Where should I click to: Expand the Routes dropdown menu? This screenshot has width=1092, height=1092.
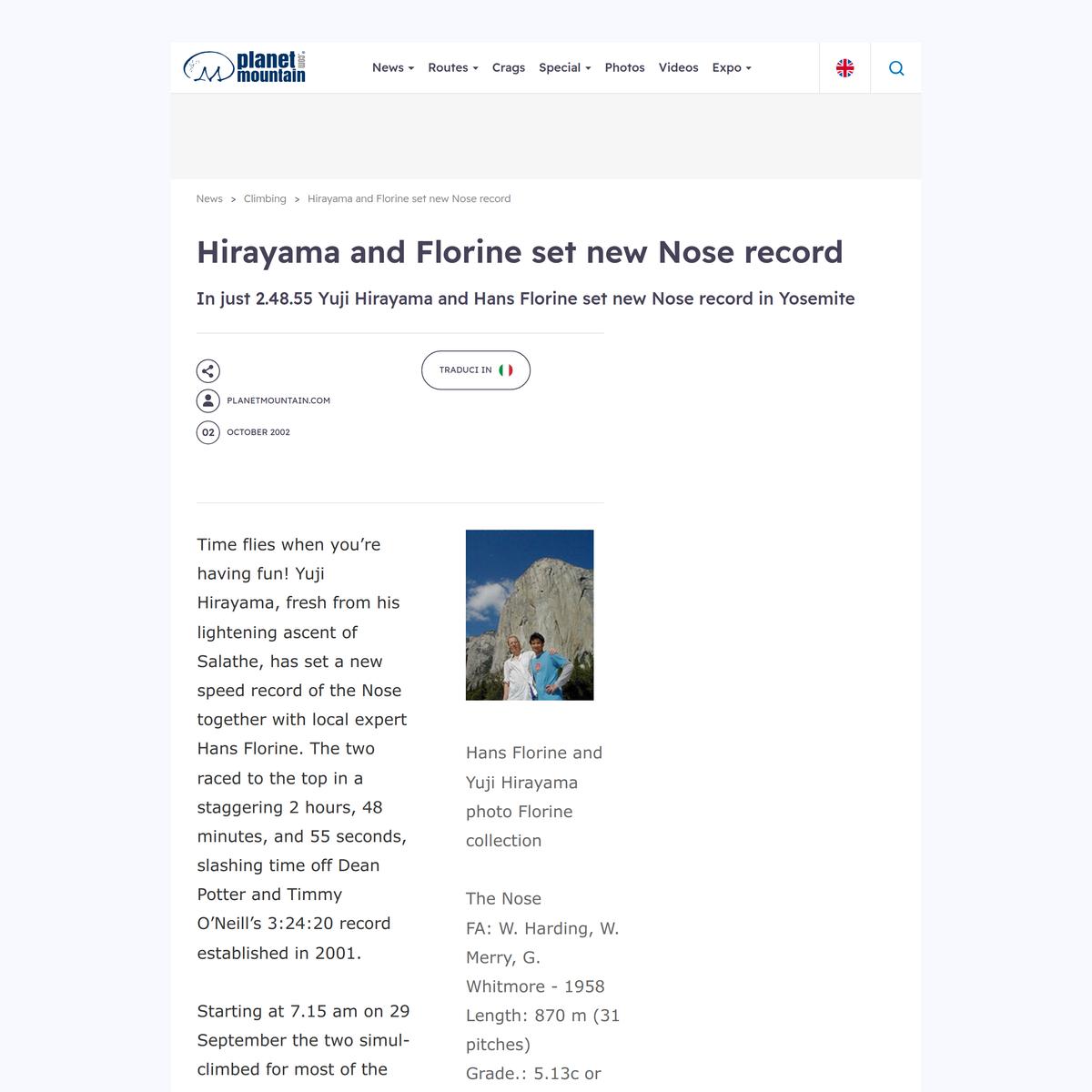[x=452, y=67]
